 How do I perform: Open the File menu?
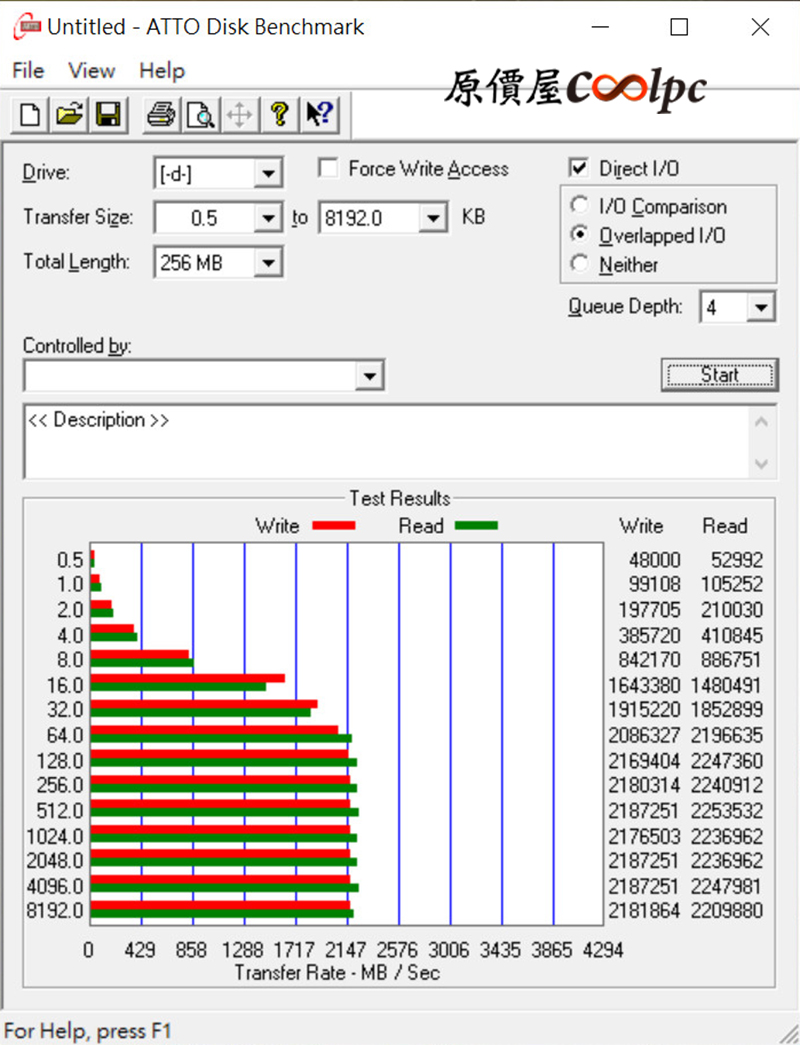click(28, 71)
